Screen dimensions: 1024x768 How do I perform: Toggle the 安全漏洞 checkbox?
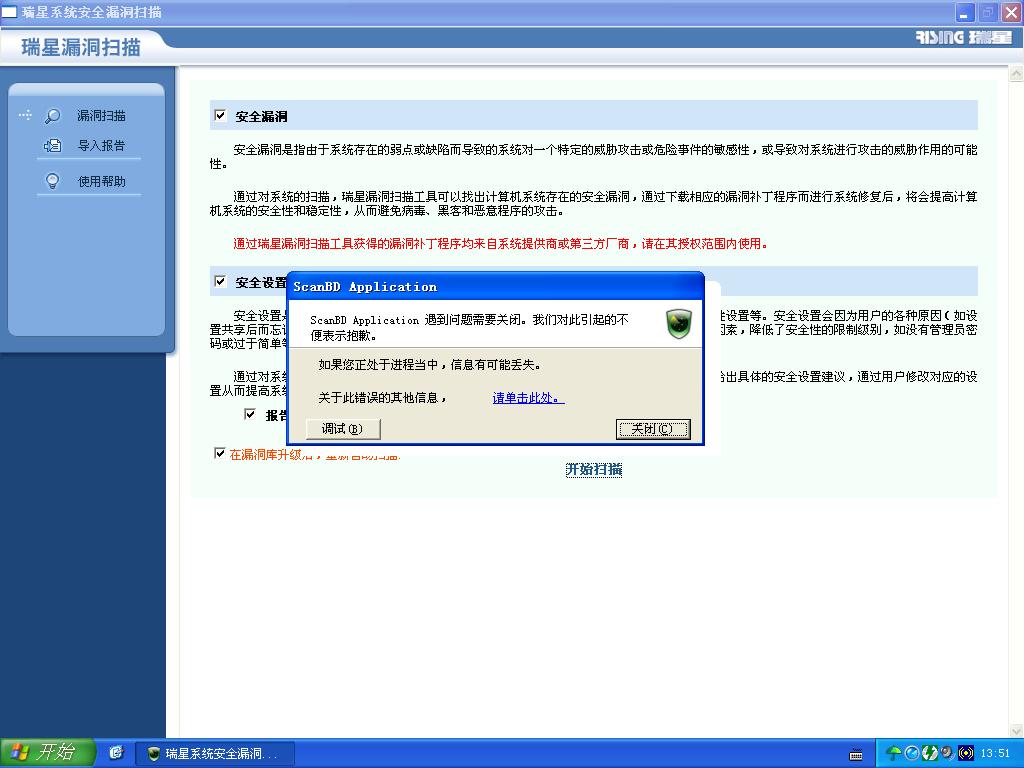click(x=220, y=116)
